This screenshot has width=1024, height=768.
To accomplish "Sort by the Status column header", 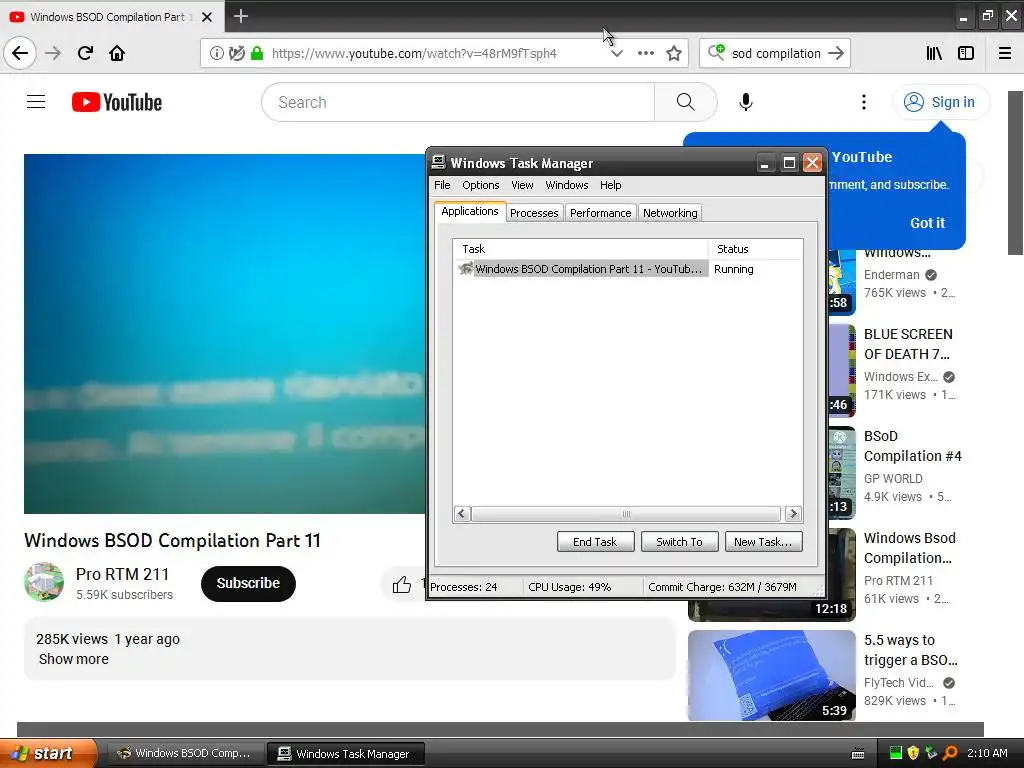I will coord(756,249).
